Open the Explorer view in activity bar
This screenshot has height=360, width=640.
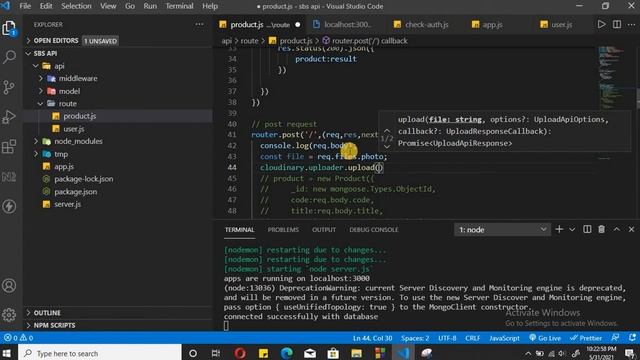coord(9,28)
